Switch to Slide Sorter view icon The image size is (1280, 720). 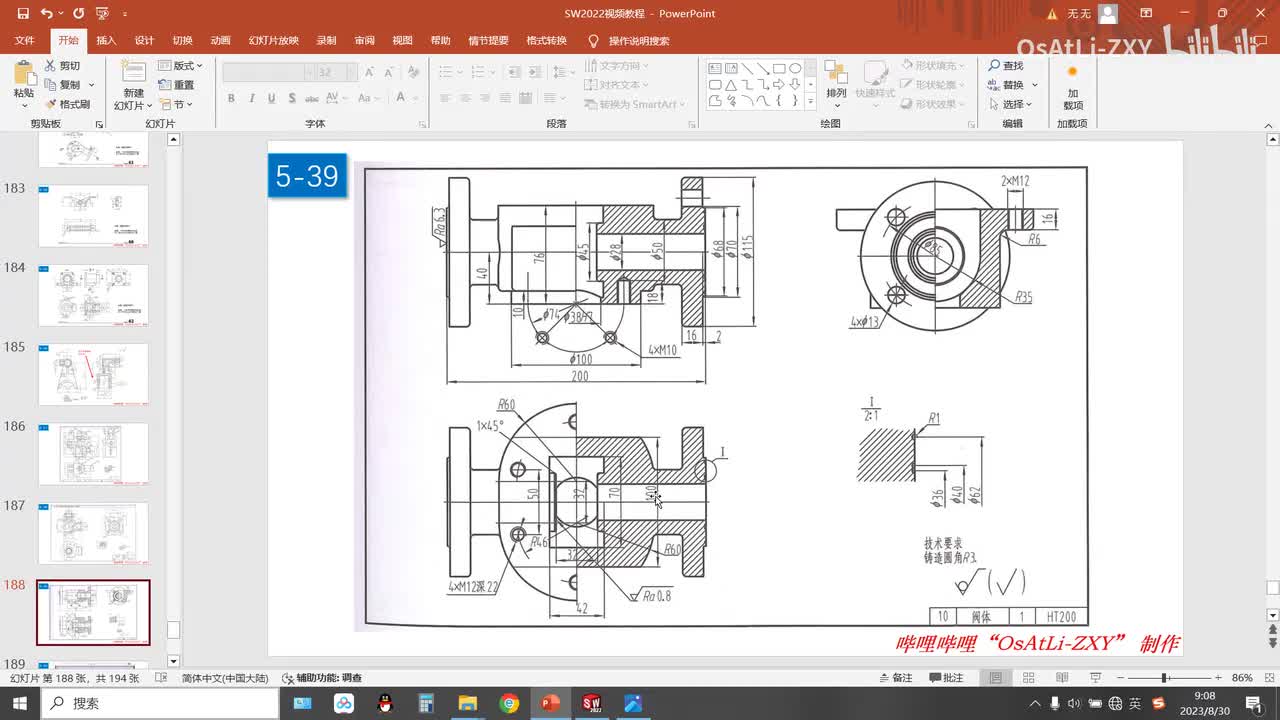click(1028, 678)
